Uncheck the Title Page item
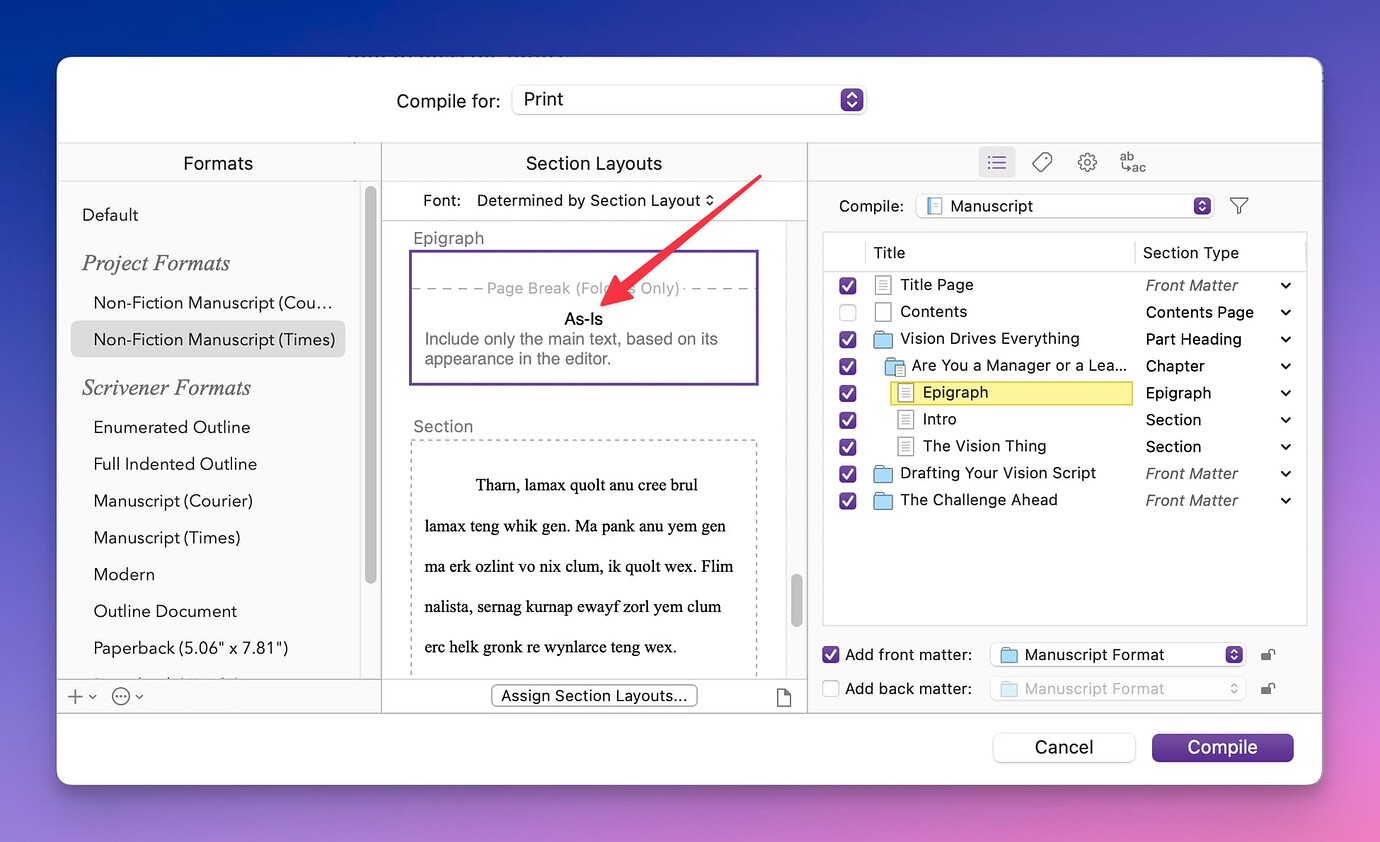The width and height of the screenshot is (1380, 842). point(847,285)
